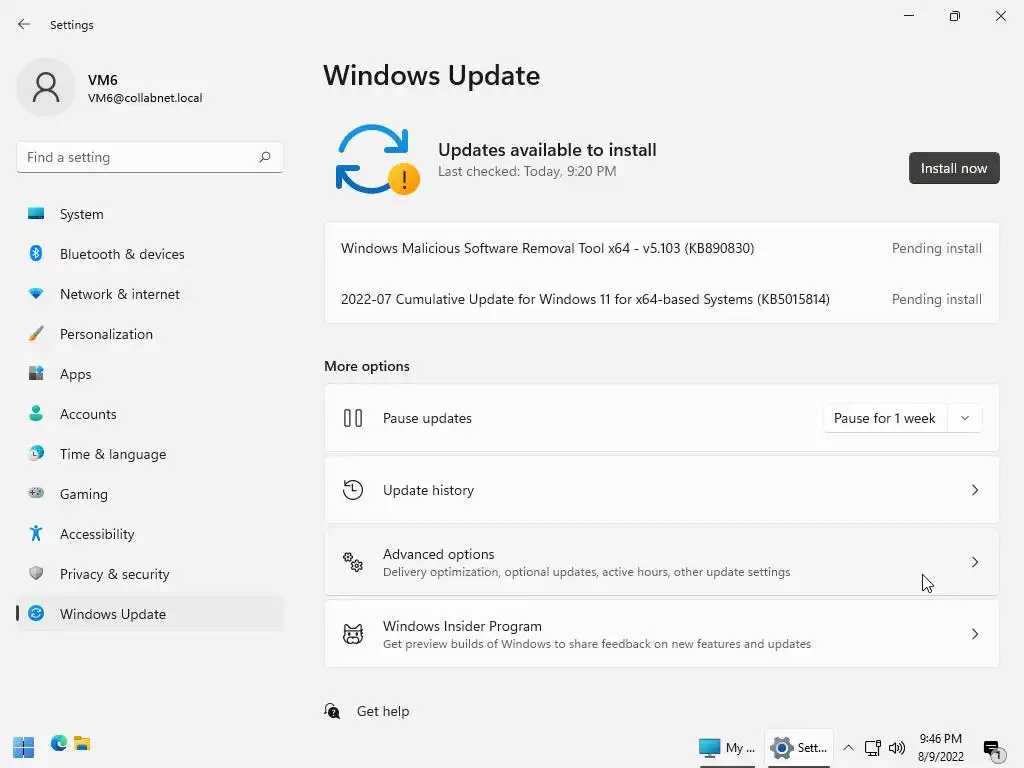The height and width of the screenshot is (768, 1024).
Task: Click the search magnifier icon
Action: 264,157
